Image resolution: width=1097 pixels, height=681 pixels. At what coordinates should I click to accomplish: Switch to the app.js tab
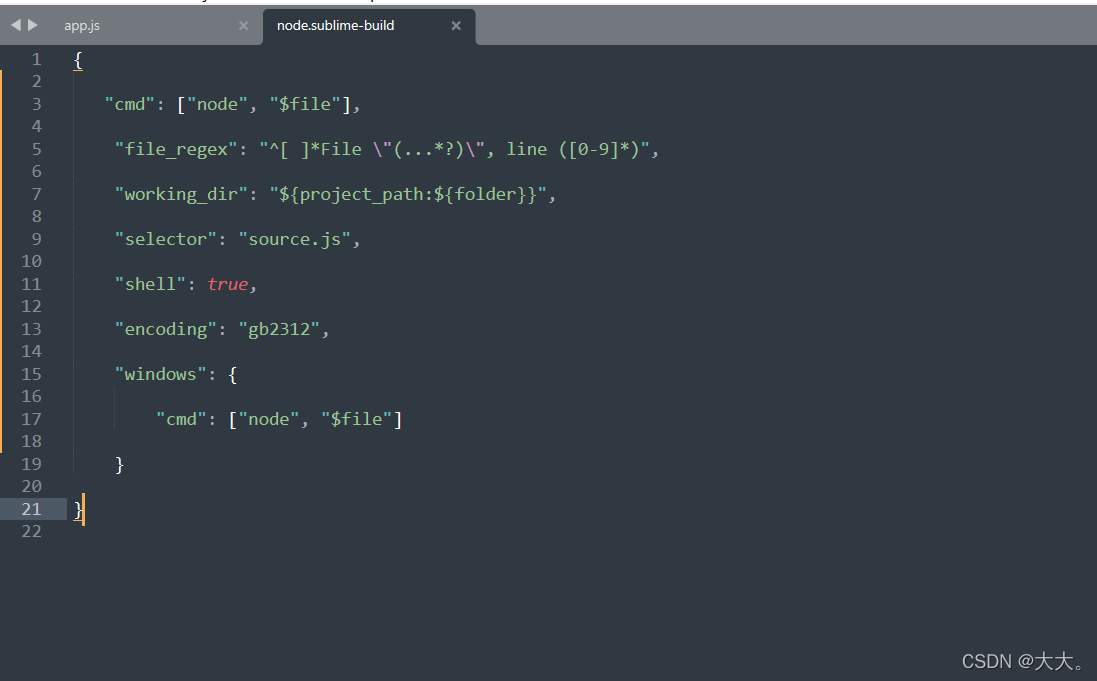click(82, 26)
